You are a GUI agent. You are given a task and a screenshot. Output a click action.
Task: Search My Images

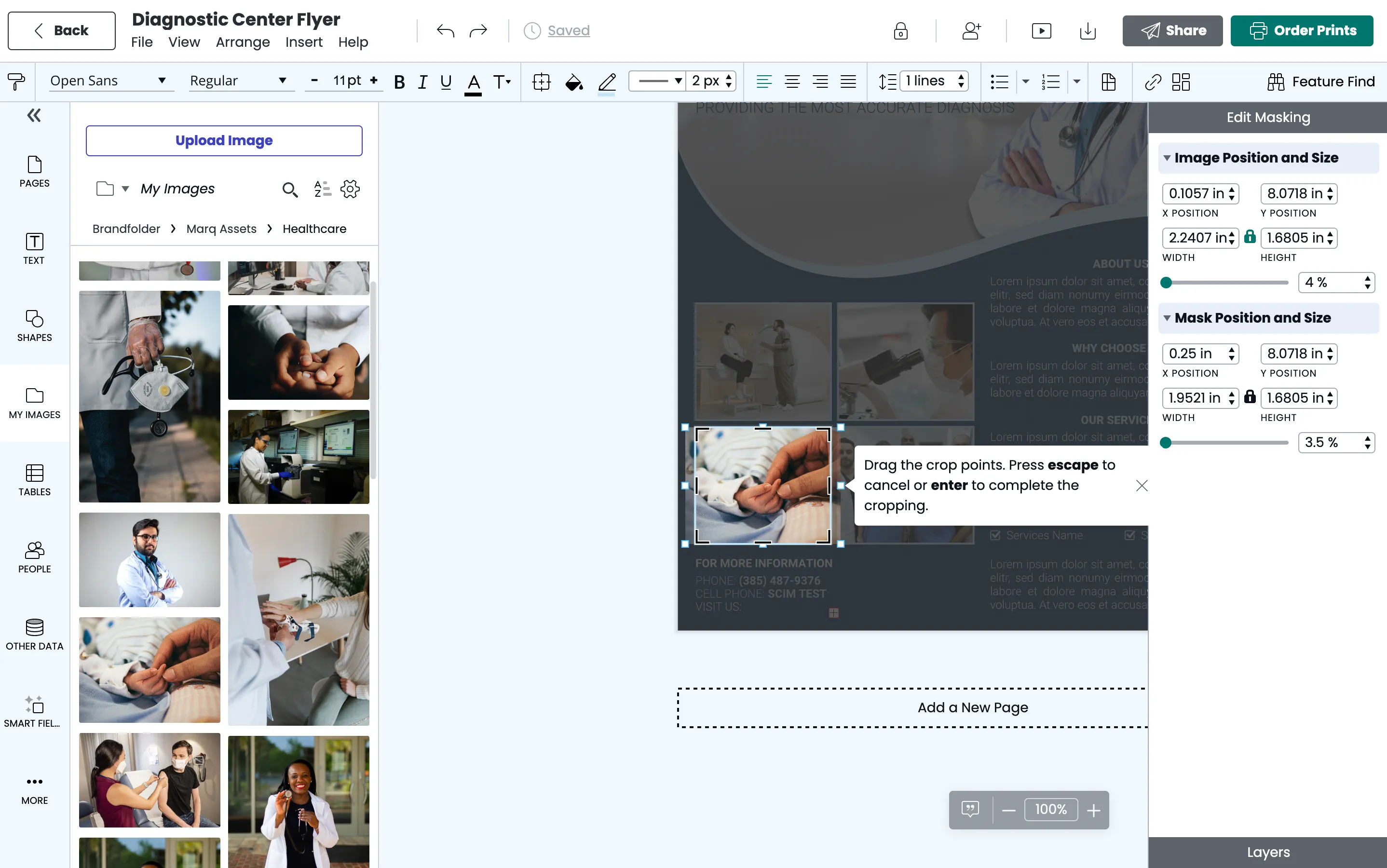point(290,190)
